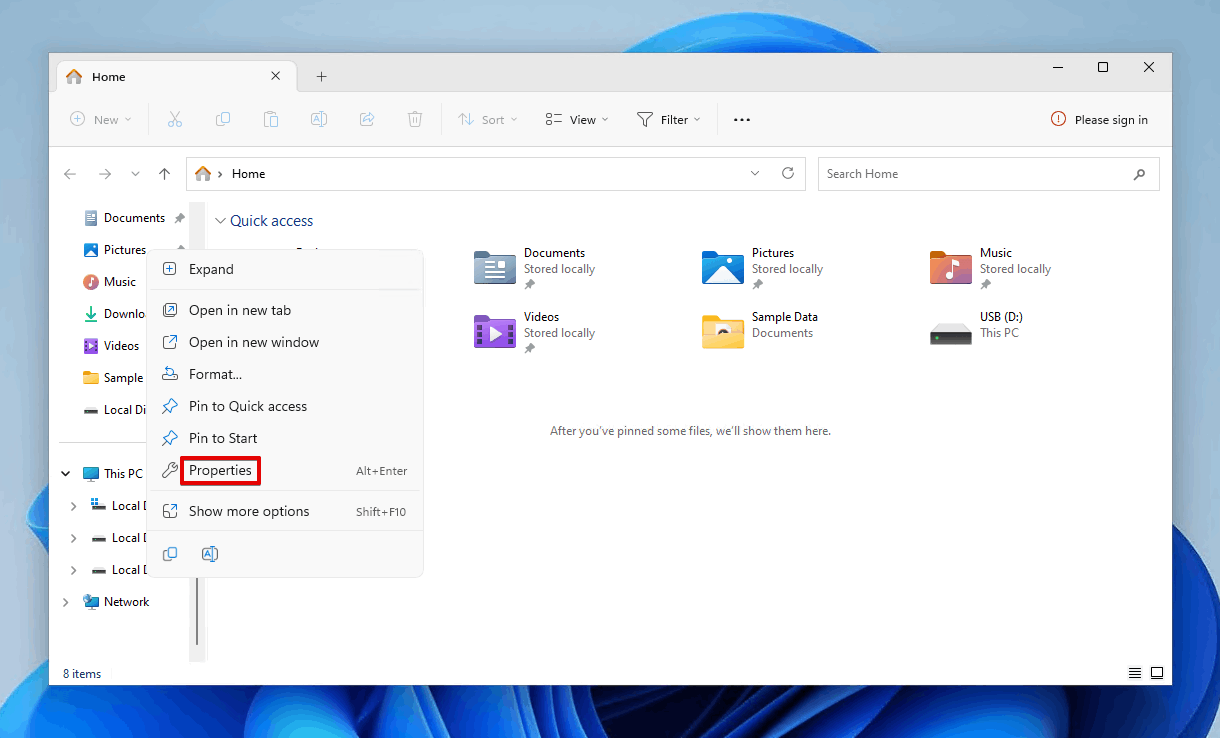Open the See more three-dots menu
The width and height of the screenshot is (1220, 738).
pos(741,120)
